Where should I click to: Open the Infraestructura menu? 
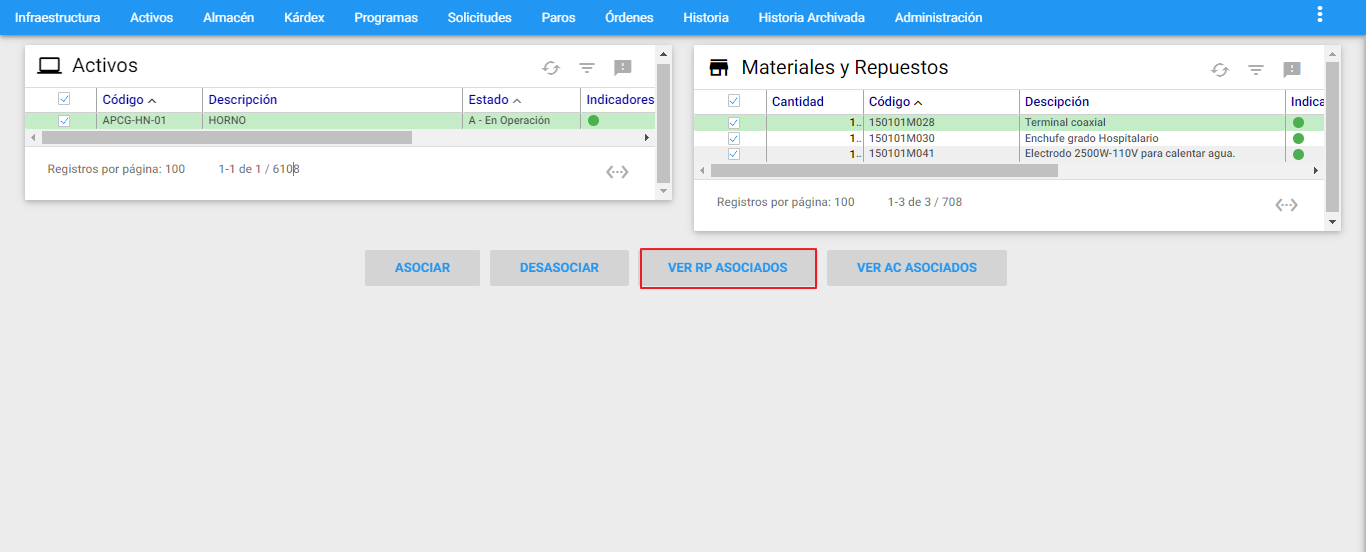[57, 18]
